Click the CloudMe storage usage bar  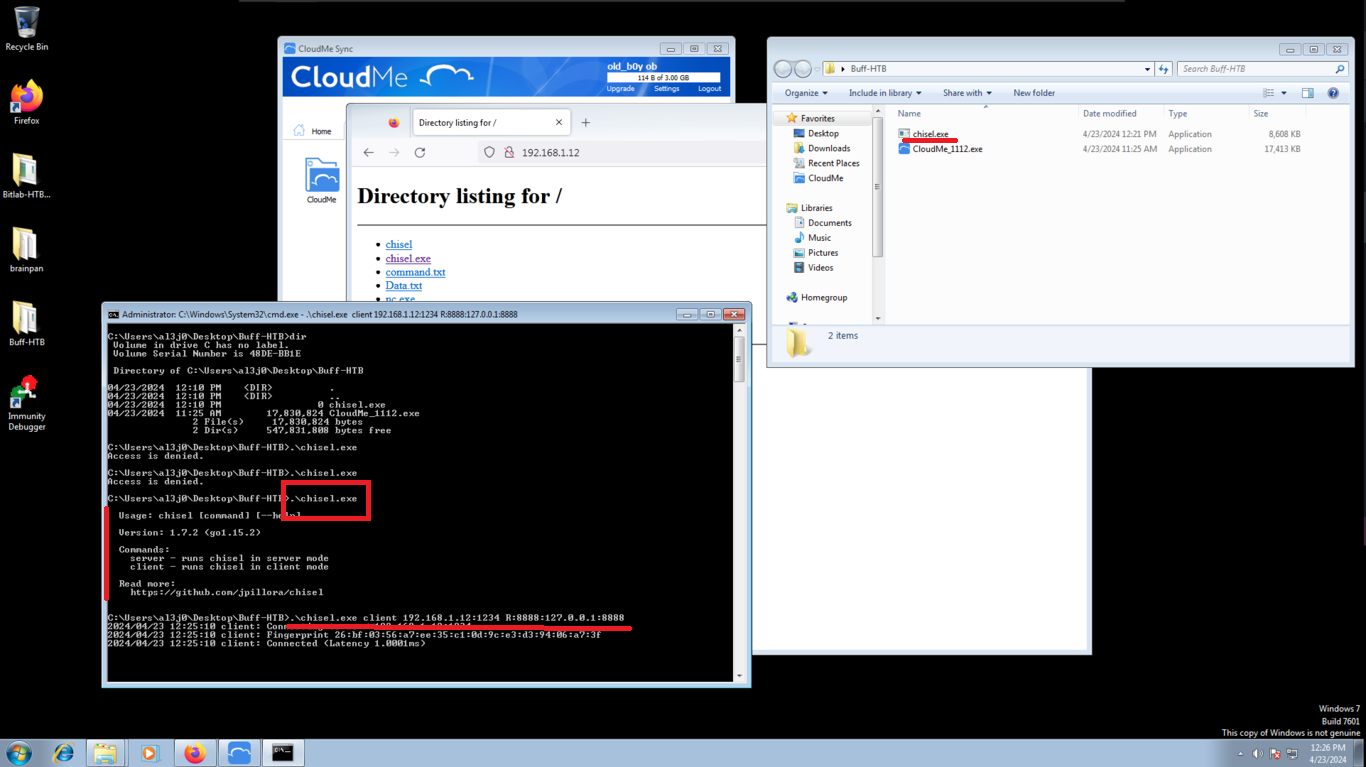coord(664,77)
